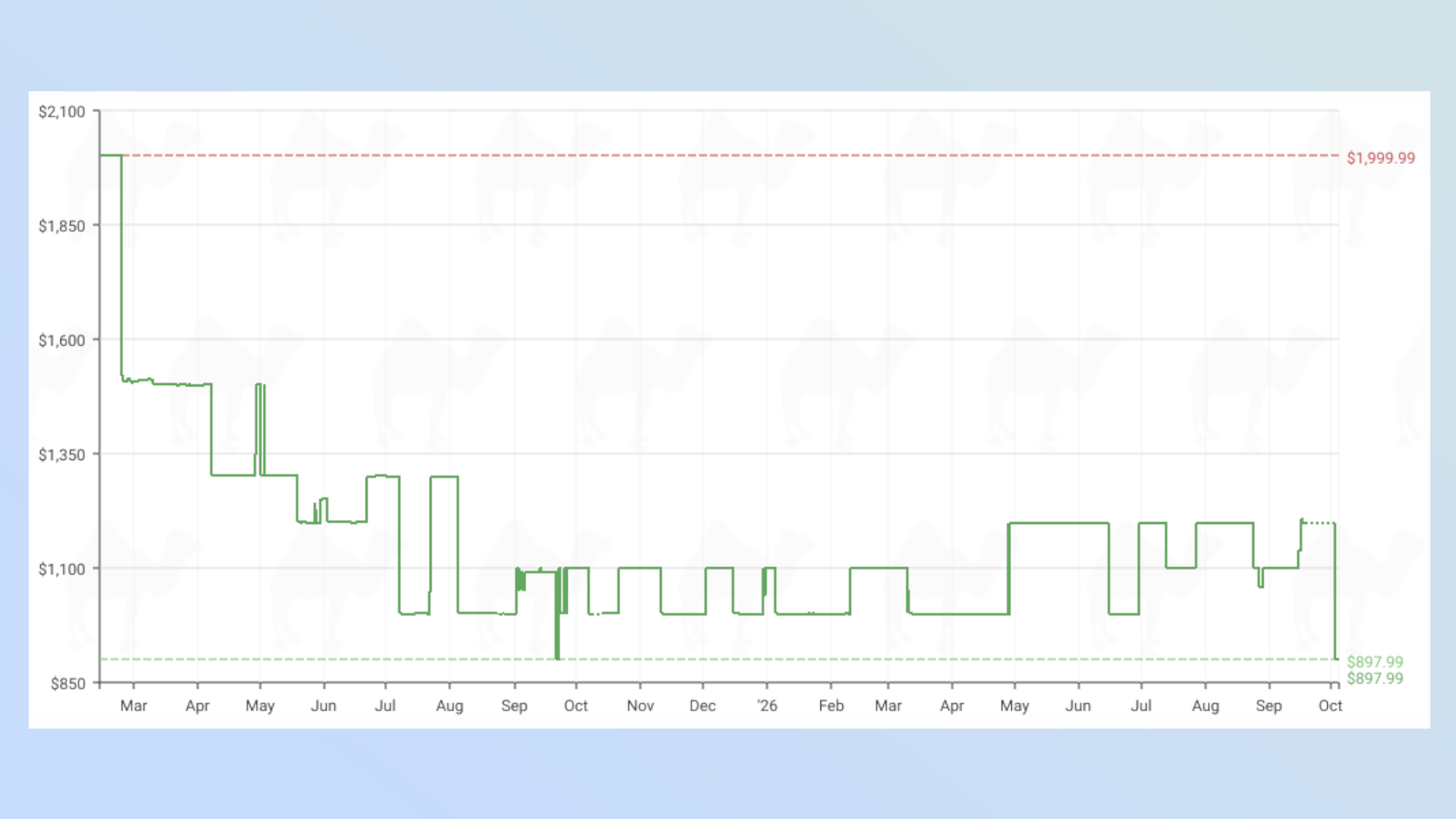The width and height of the screenshot is (1456, 819).
Task: Click the upper green $897.99 price label
Action: tap(1374, 662)
